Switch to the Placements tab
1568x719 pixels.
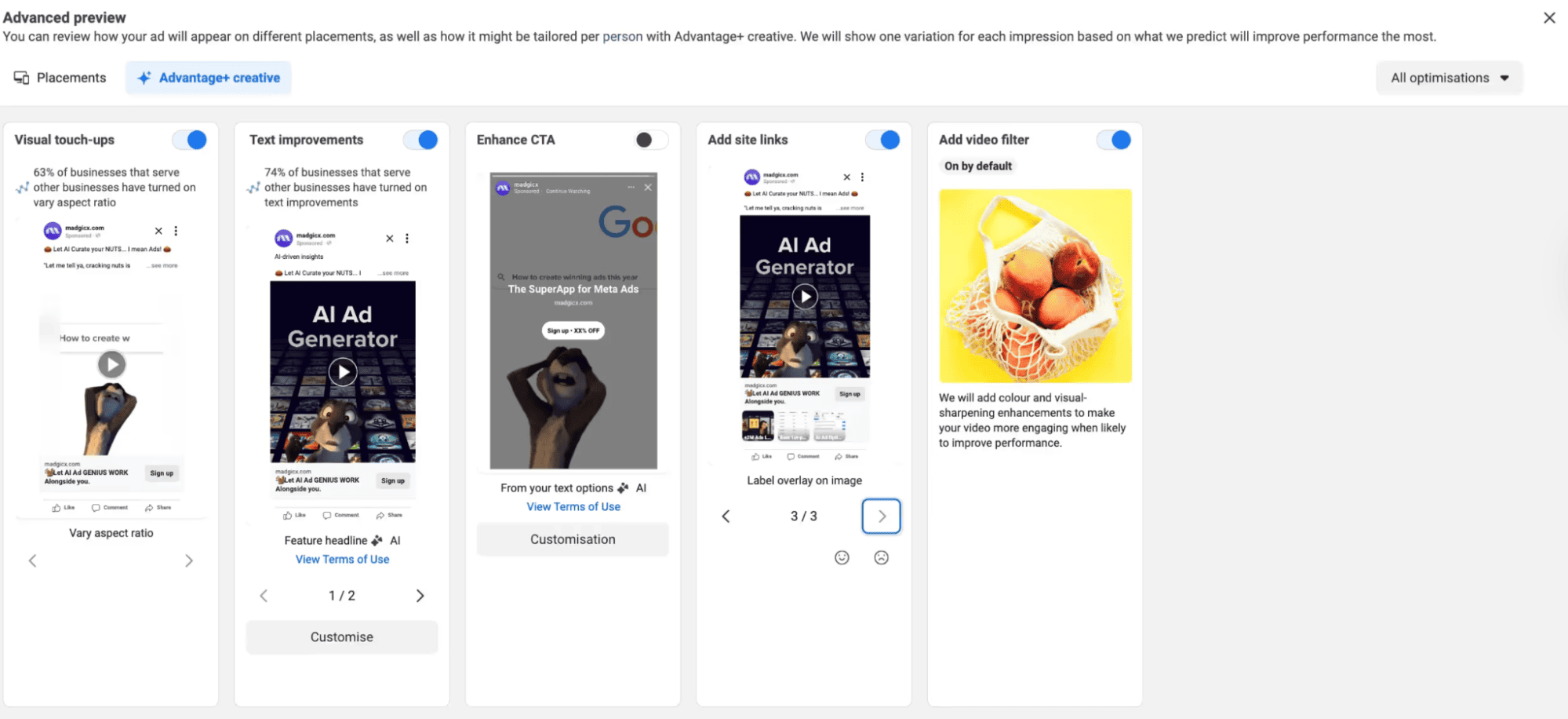60,78
